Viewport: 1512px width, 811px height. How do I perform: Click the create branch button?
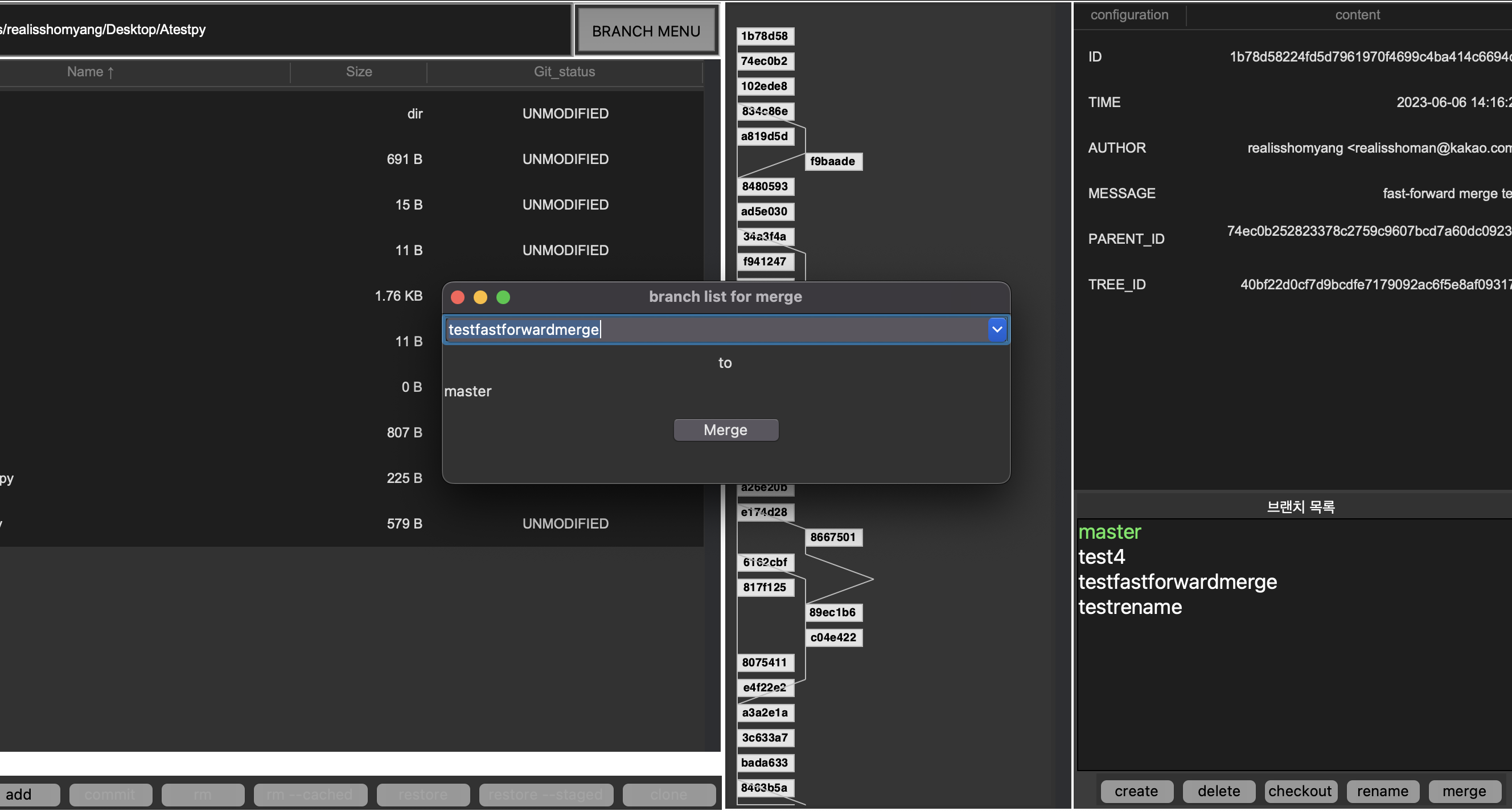pos(1136,792)
